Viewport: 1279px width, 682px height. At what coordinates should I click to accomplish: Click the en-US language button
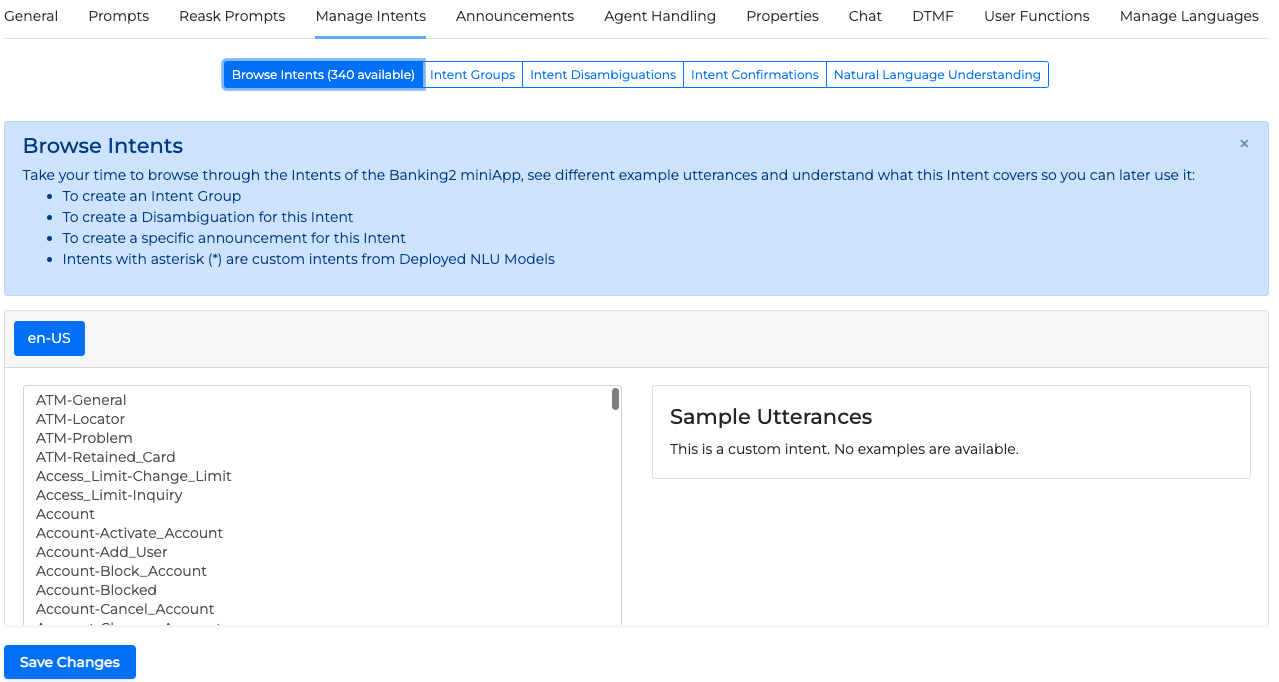(x=49, y=338)
